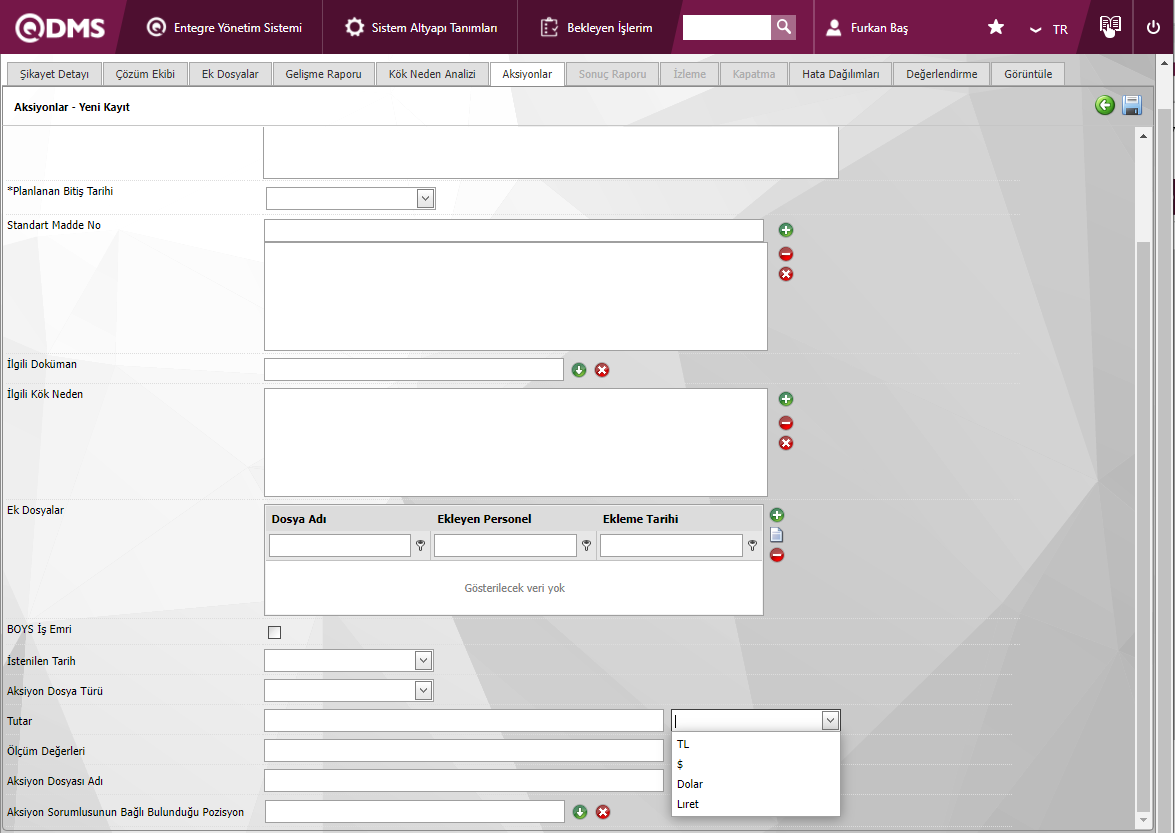Screen dimensions: 1175x833
Task: Click the Ekleme Tarihi column header
Action: 641,519
